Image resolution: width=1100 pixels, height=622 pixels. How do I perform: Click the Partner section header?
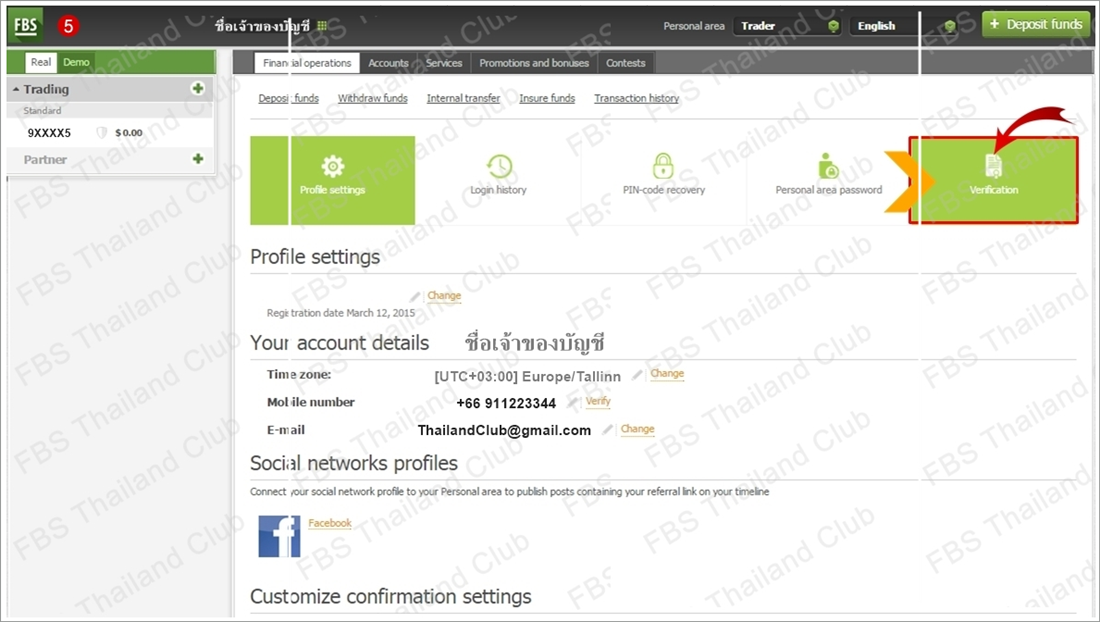(111, 159)
